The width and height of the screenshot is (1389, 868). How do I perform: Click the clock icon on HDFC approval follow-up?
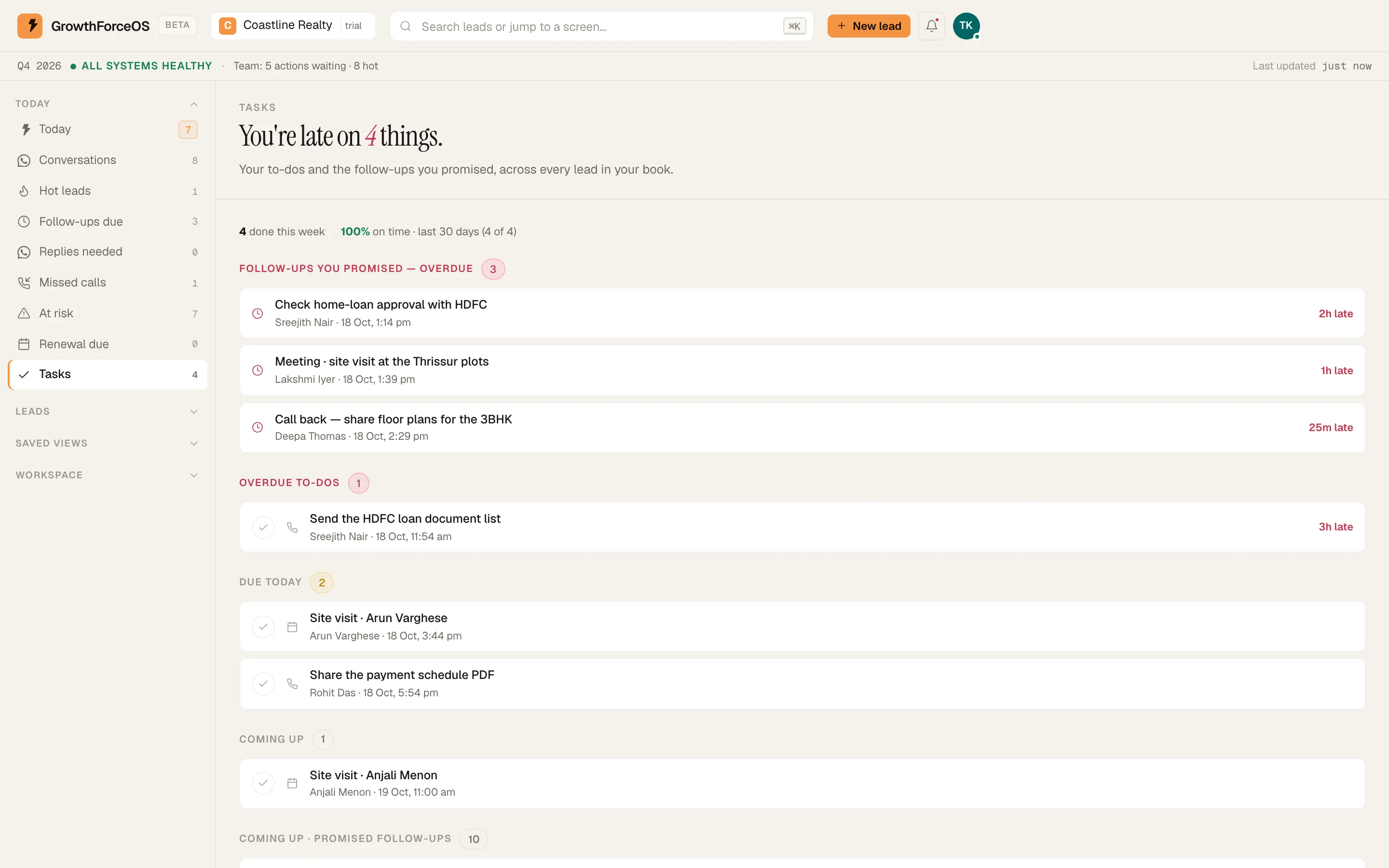258,313
